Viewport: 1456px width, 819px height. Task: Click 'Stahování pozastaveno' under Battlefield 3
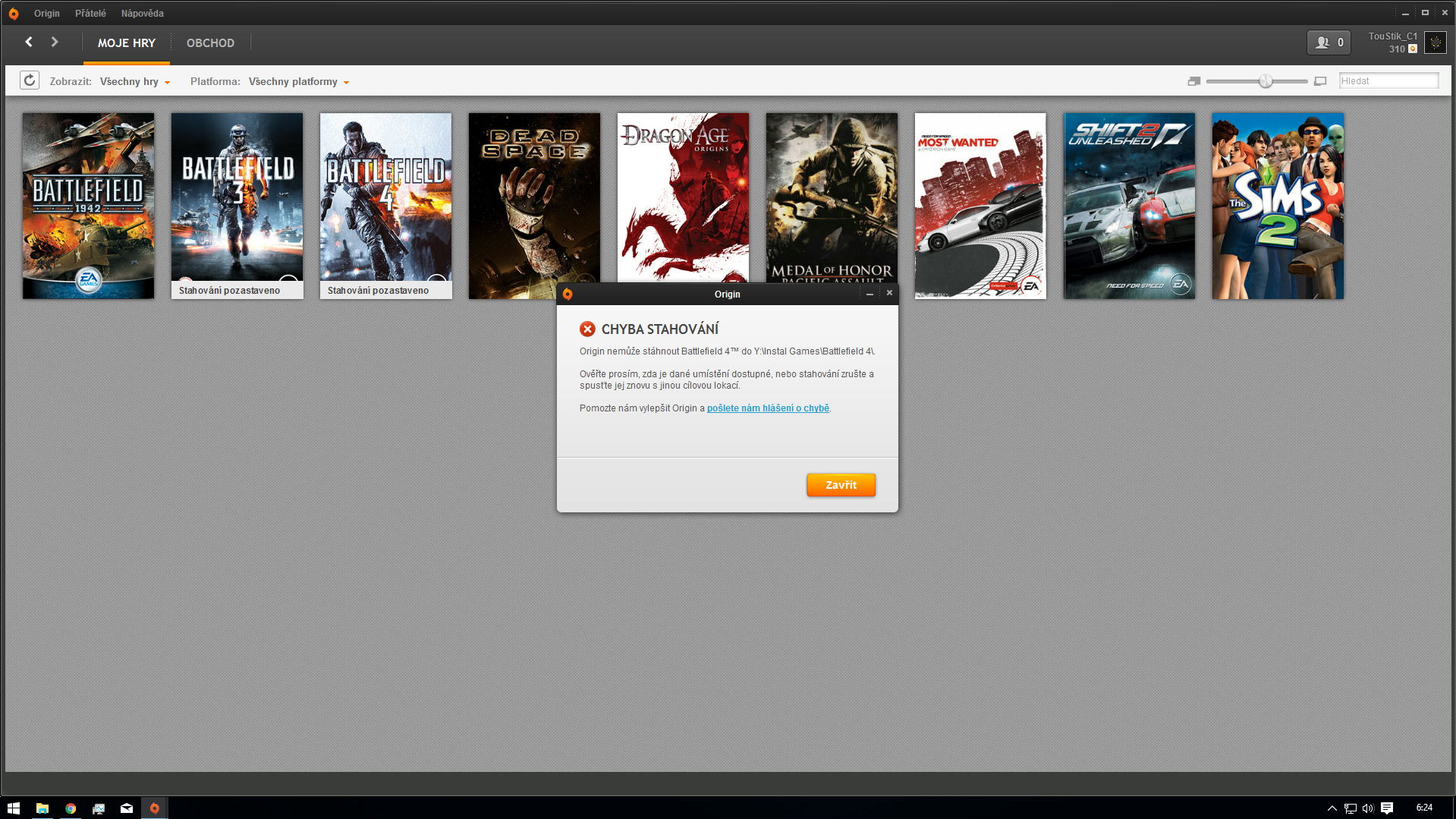pos(229,291)
